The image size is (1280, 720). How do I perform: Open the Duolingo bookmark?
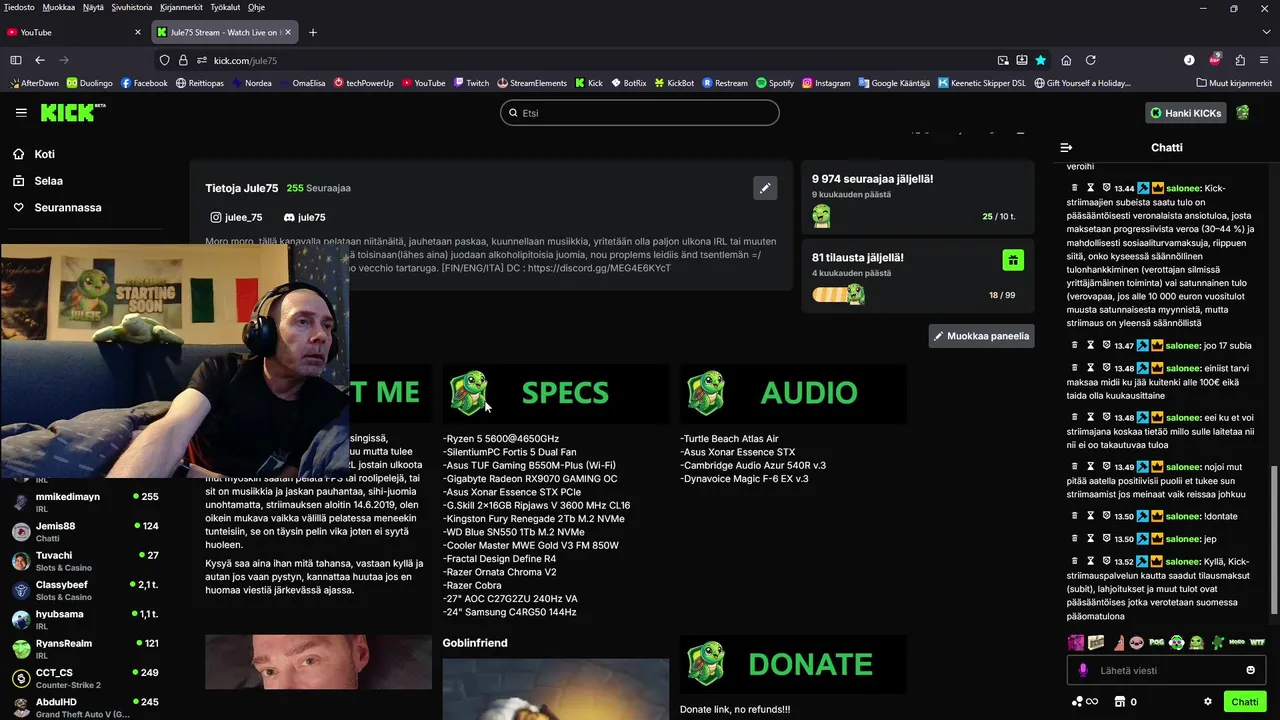click(x=89, y=83)
